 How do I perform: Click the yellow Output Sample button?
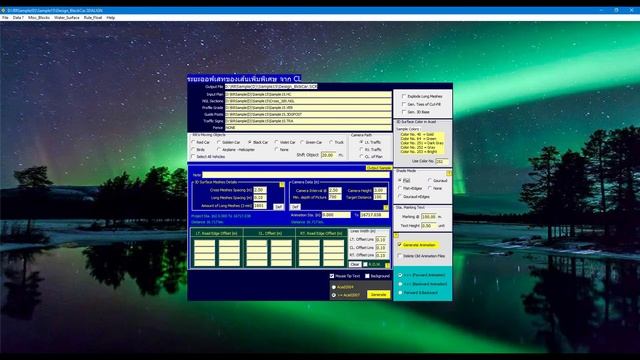pyautogui.click(x=379, y=168)
